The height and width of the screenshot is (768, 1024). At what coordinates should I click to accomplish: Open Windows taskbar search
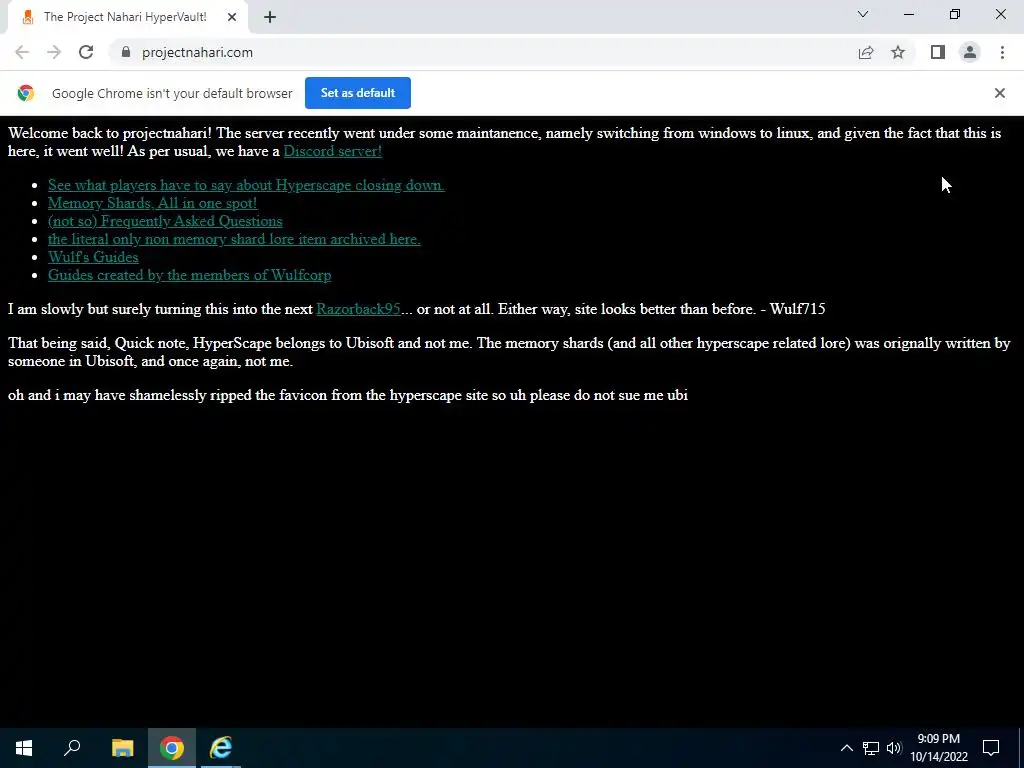pos(72,748)
